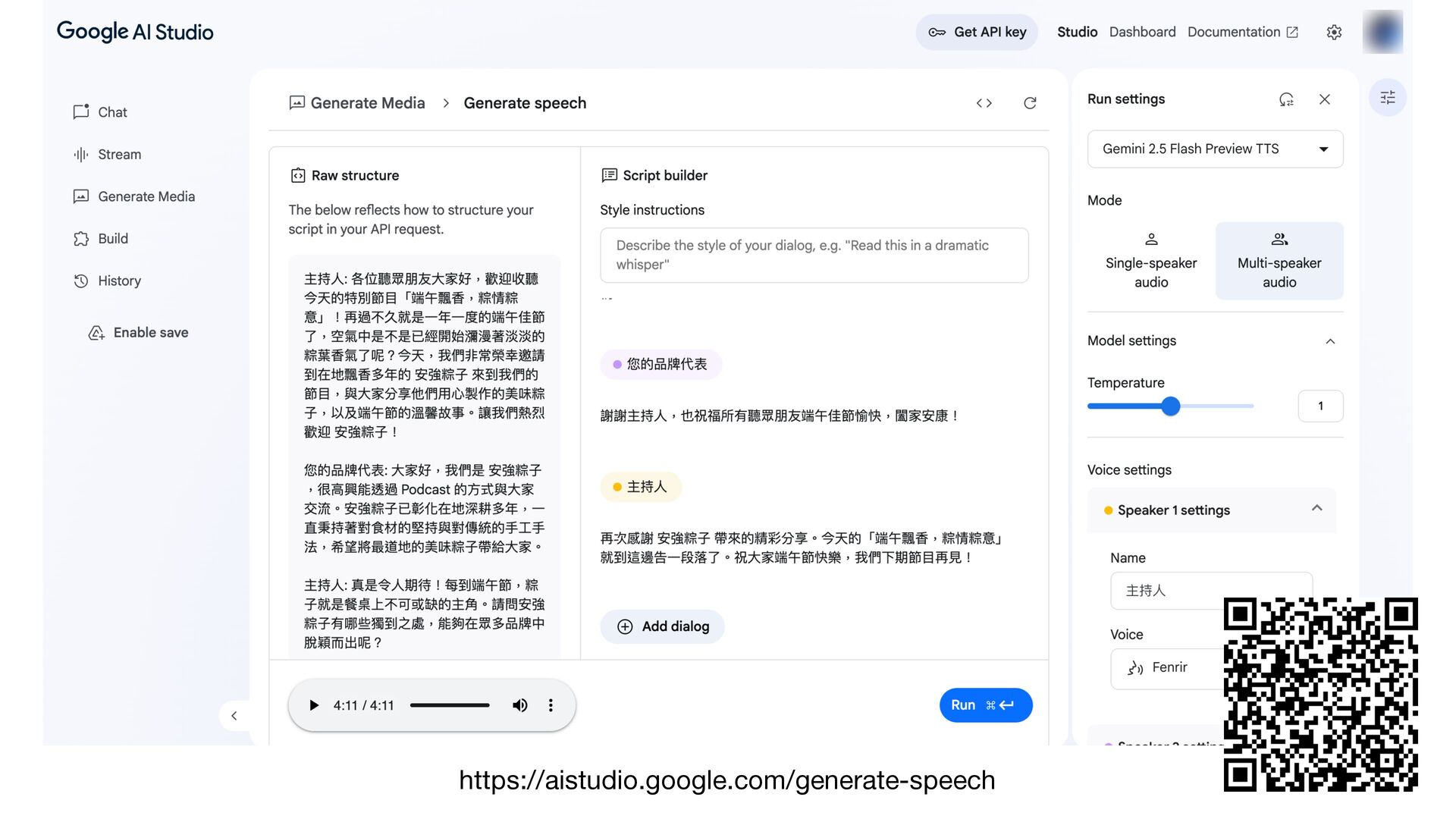The width and height of the screenshot is (1456, 819).
Task: Open the Gemini 2.5 Flash Preview TTS model dropdown
Action: 1214,149
